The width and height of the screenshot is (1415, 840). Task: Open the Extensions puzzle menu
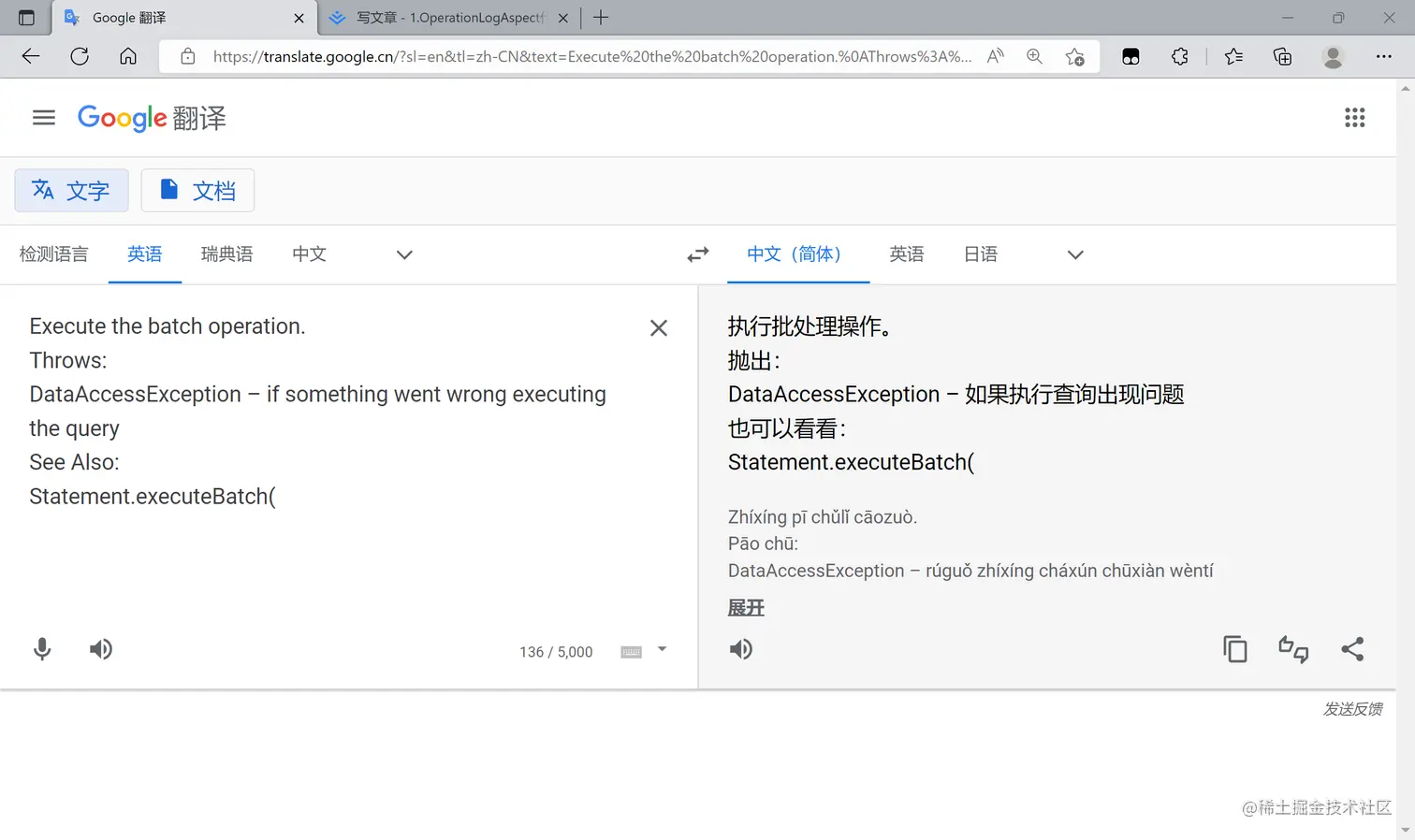[x=1180, y=56]
